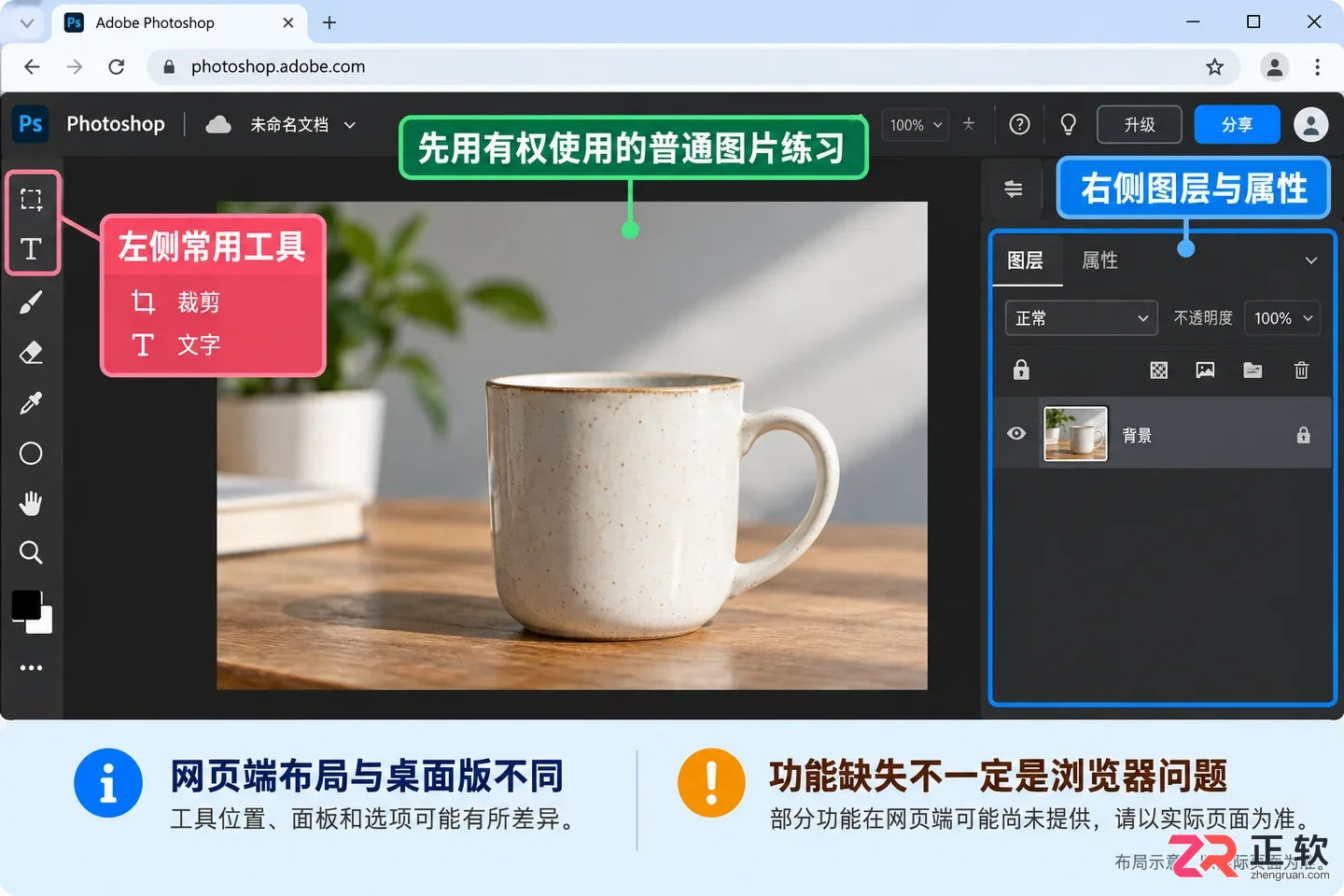Open the browser three-dot menu
The image size is (1344, 896).
1317,66
